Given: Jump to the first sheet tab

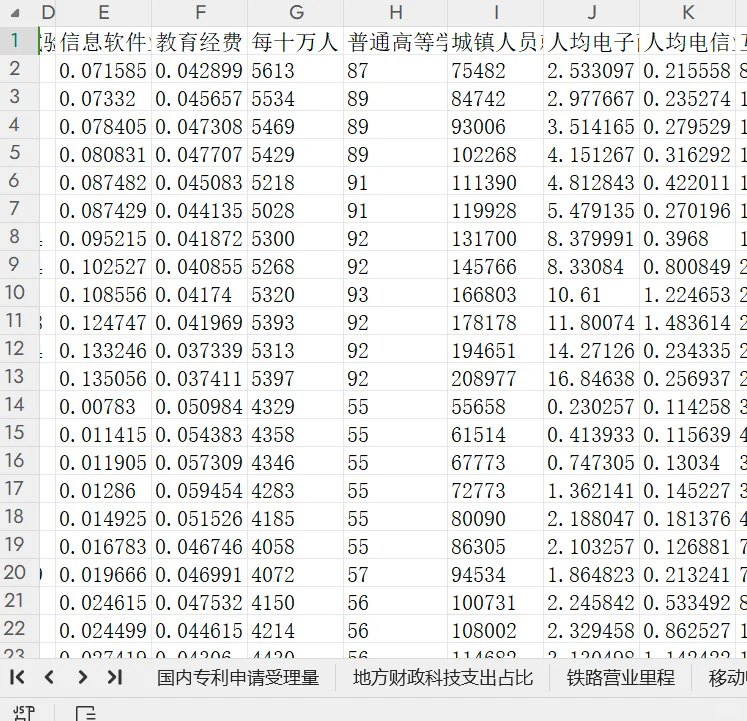Looking at the screenshot, I should (x=17, y=677).
